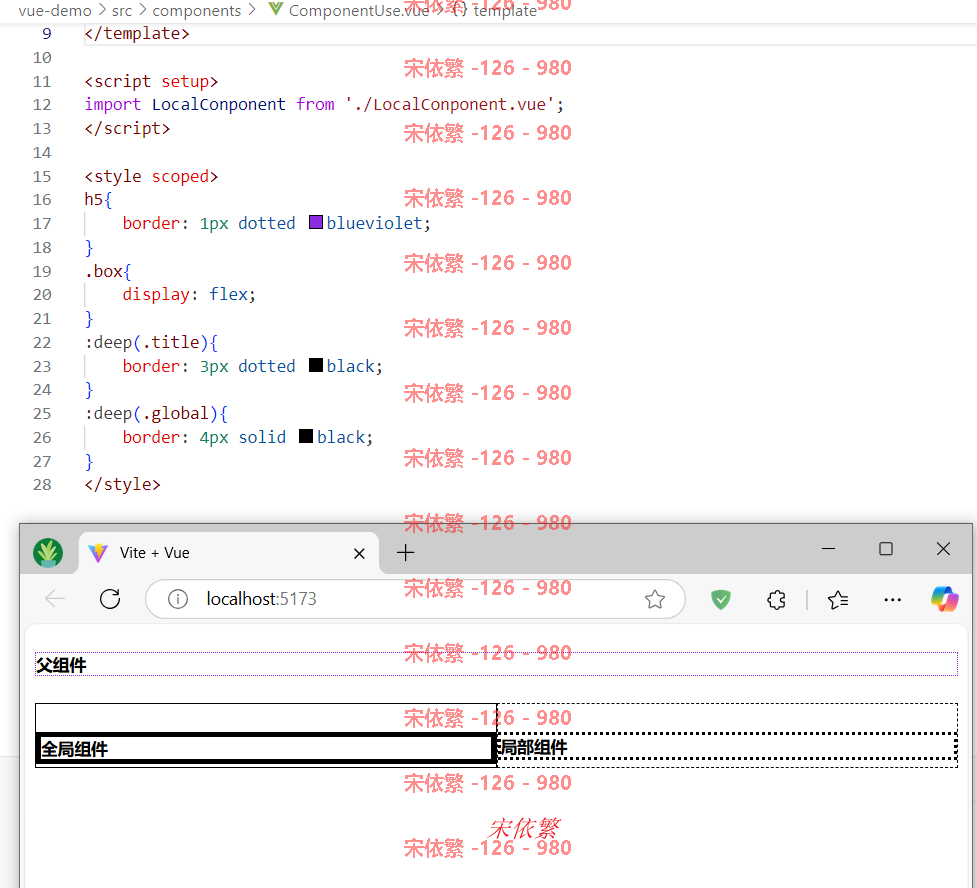
Task: Click the display: flex declaration
Action: pyautogui.click(x=189, y=294)
